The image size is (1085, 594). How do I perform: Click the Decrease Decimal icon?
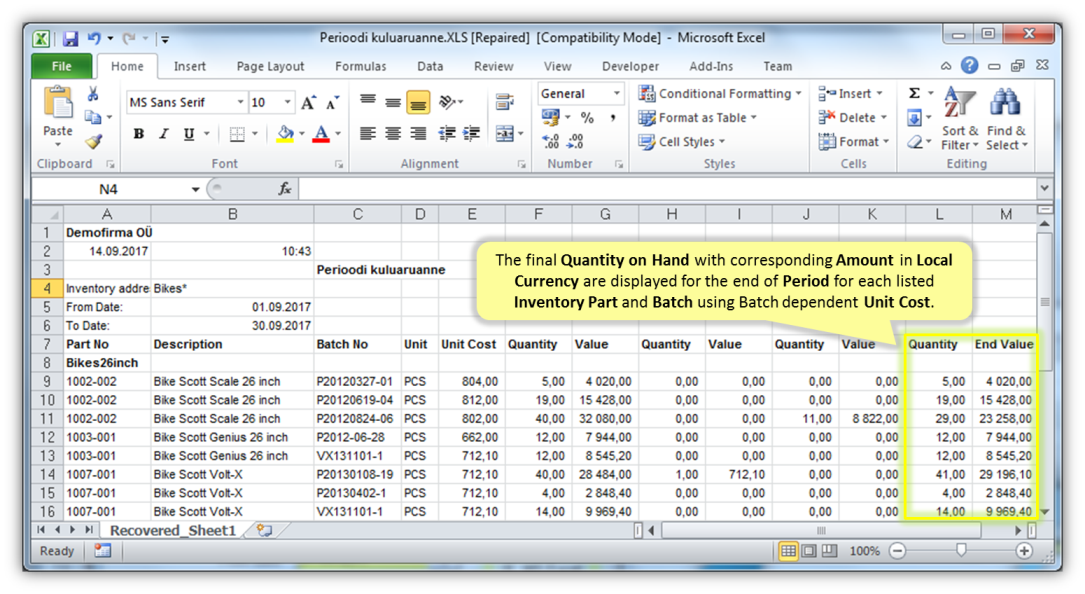click(575, 141)
